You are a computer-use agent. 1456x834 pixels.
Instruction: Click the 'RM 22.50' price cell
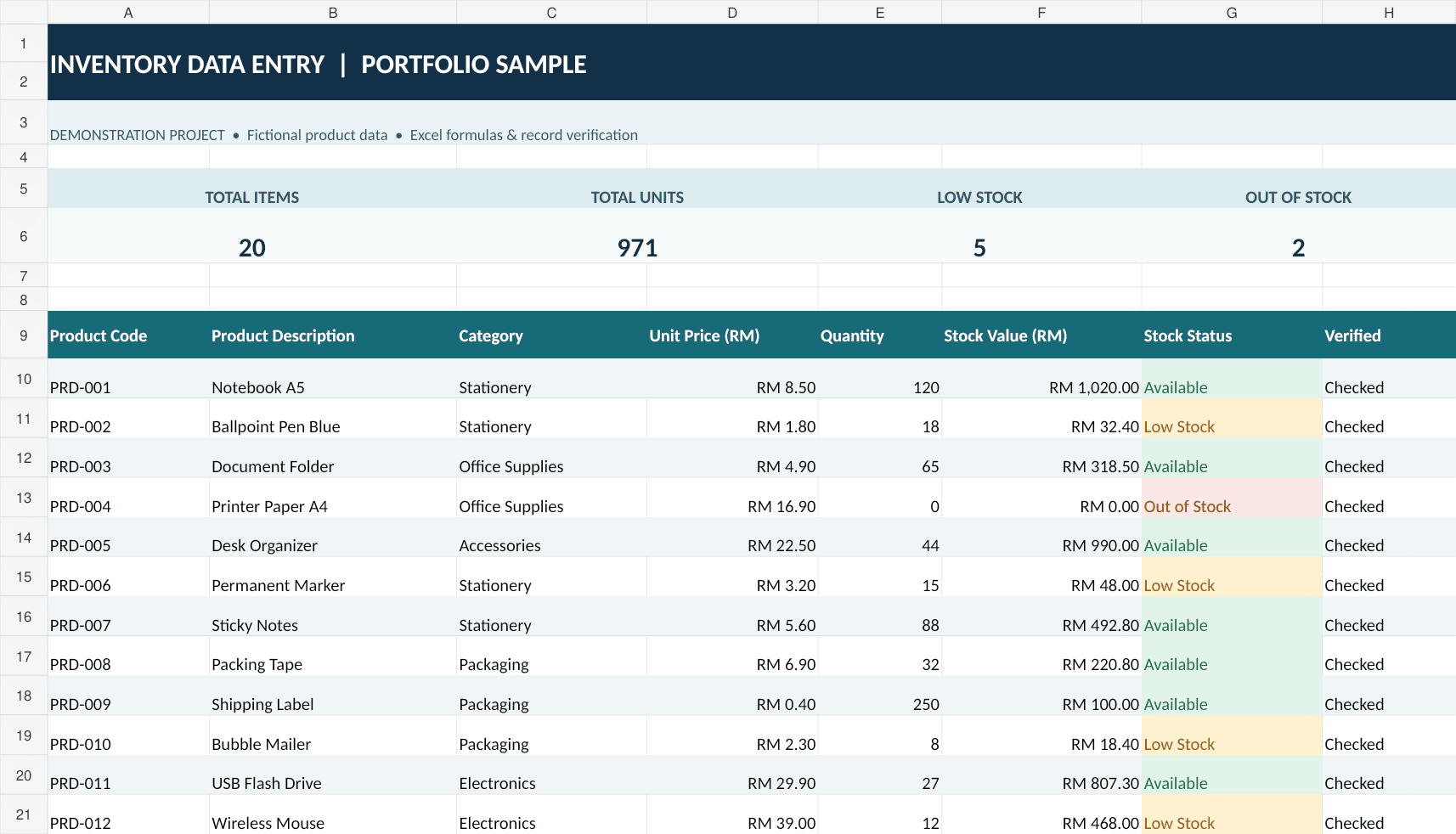click(732, 538)
